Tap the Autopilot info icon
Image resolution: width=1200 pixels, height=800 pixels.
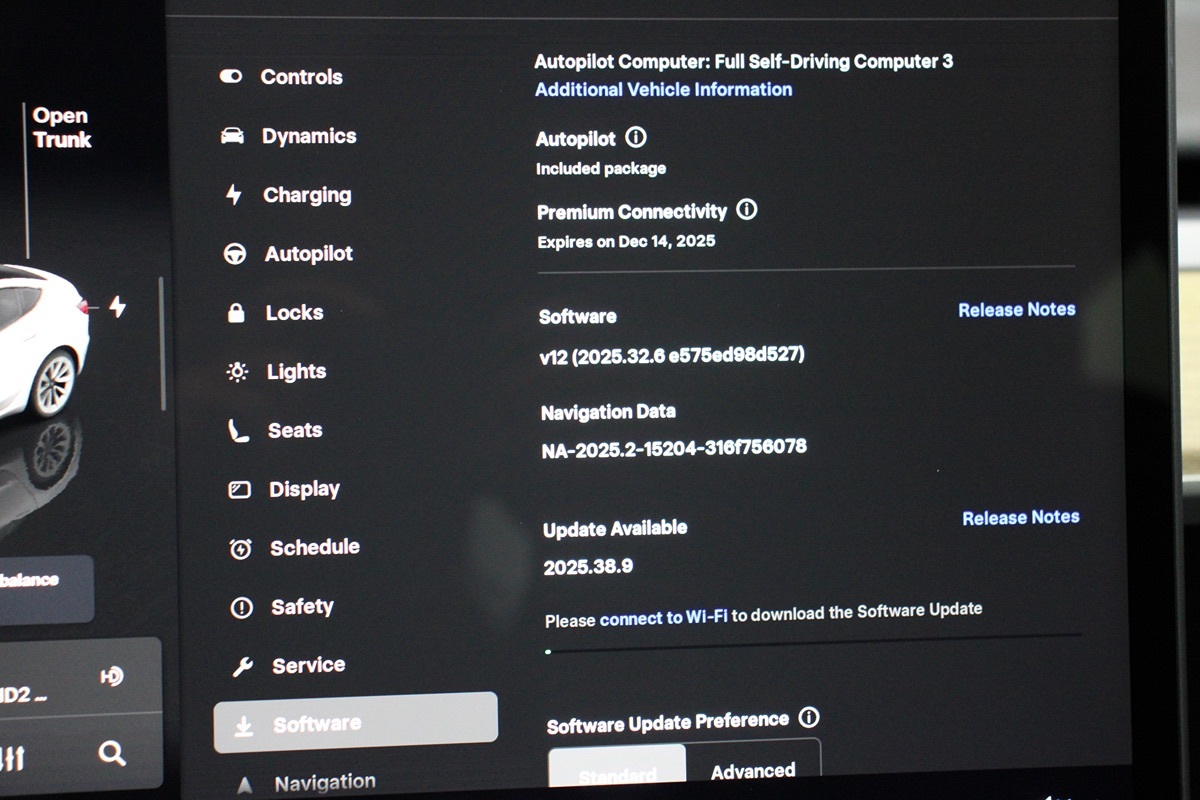pos(635,138)
